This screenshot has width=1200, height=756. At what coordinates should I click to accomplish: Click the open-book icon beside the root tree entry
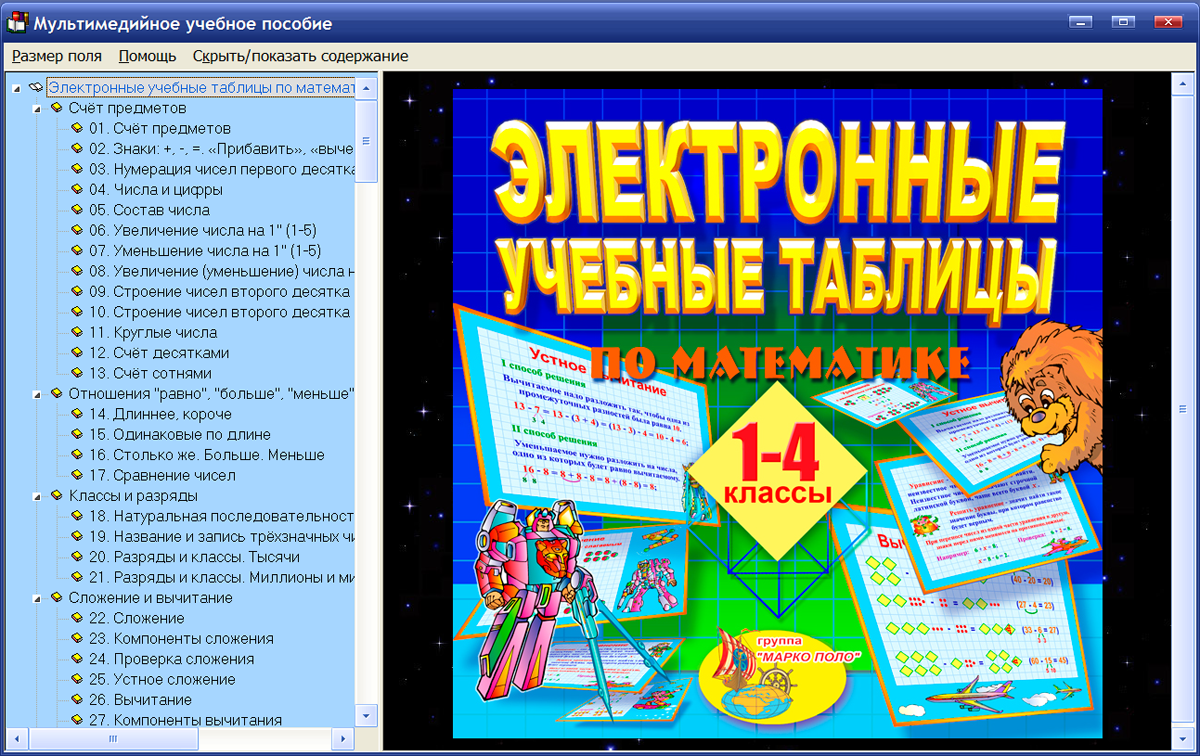34,88
